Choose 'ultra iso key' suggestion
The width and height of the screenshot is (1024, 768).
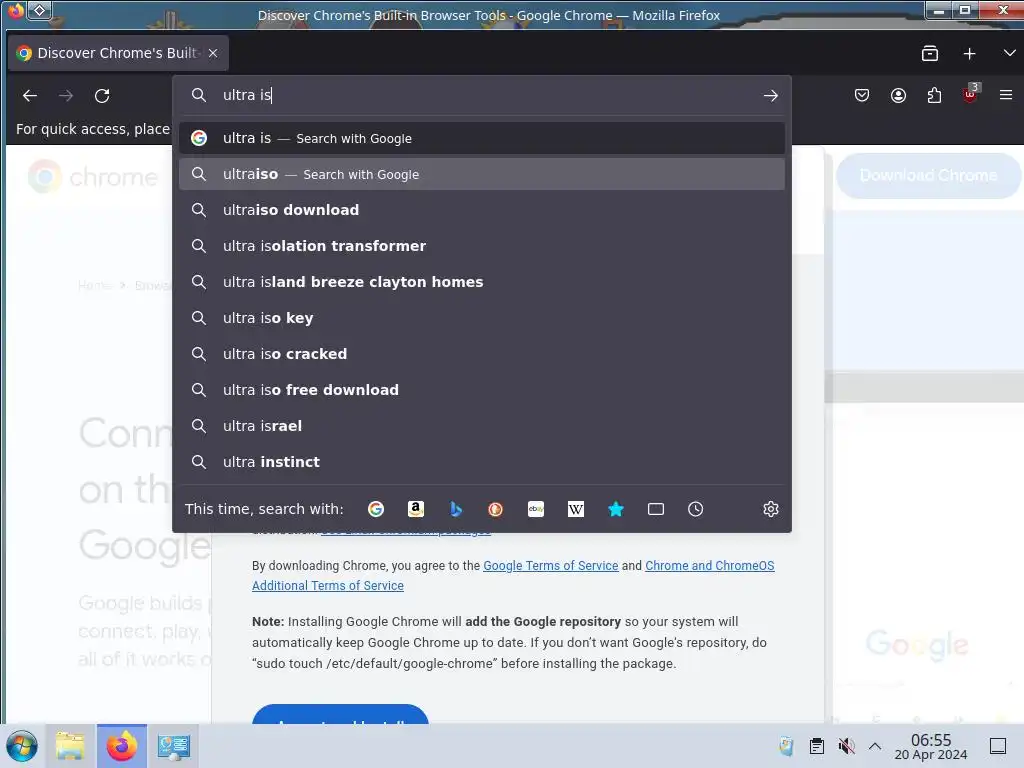tap(482, 318)
